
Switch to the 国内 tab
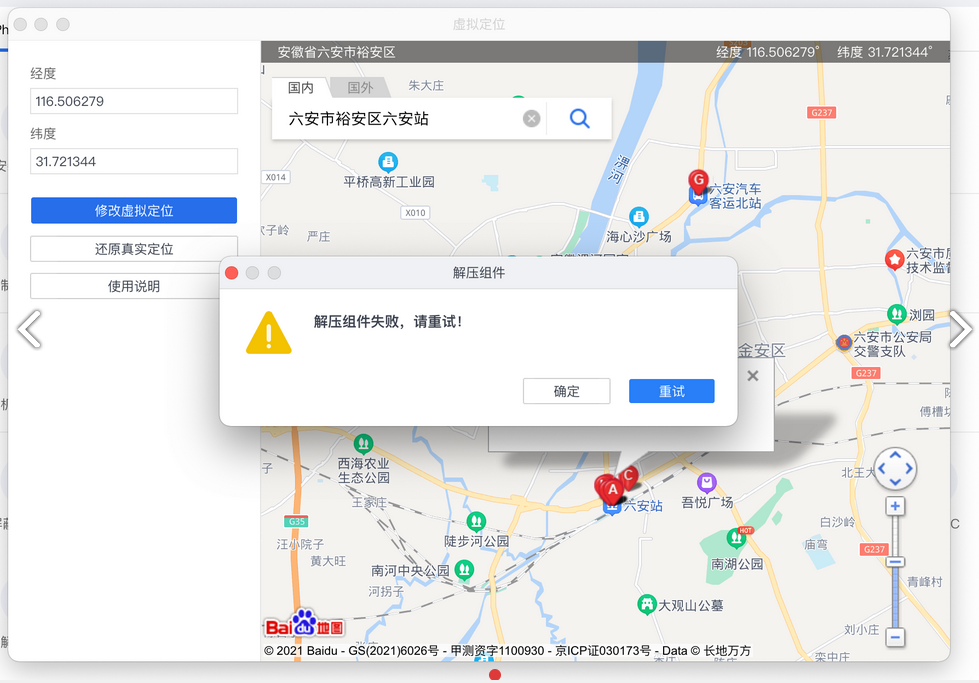[301, 88]
